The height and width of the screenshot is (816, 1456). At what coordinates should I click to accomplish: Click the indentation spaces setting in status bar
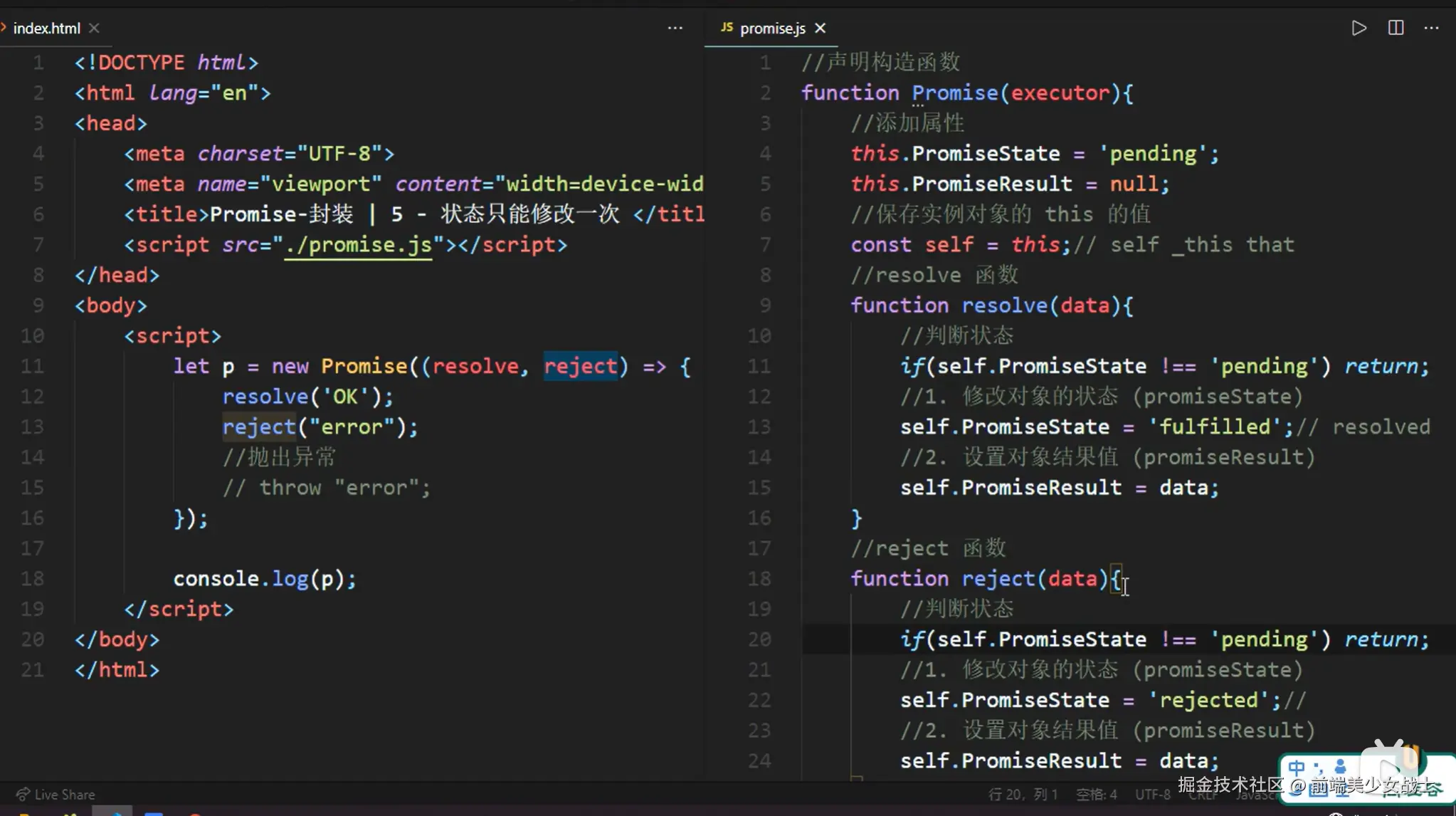pos(1096,794)
